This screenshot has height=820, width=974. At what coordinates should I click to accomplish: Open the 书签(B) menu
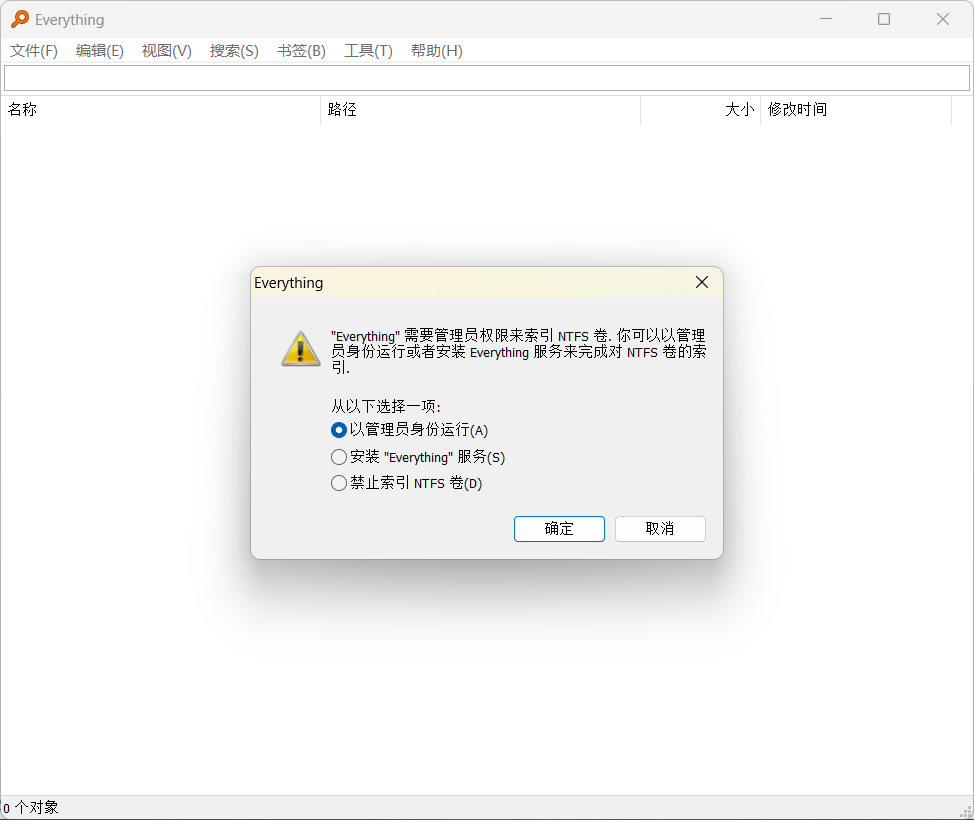coord(301,51)
